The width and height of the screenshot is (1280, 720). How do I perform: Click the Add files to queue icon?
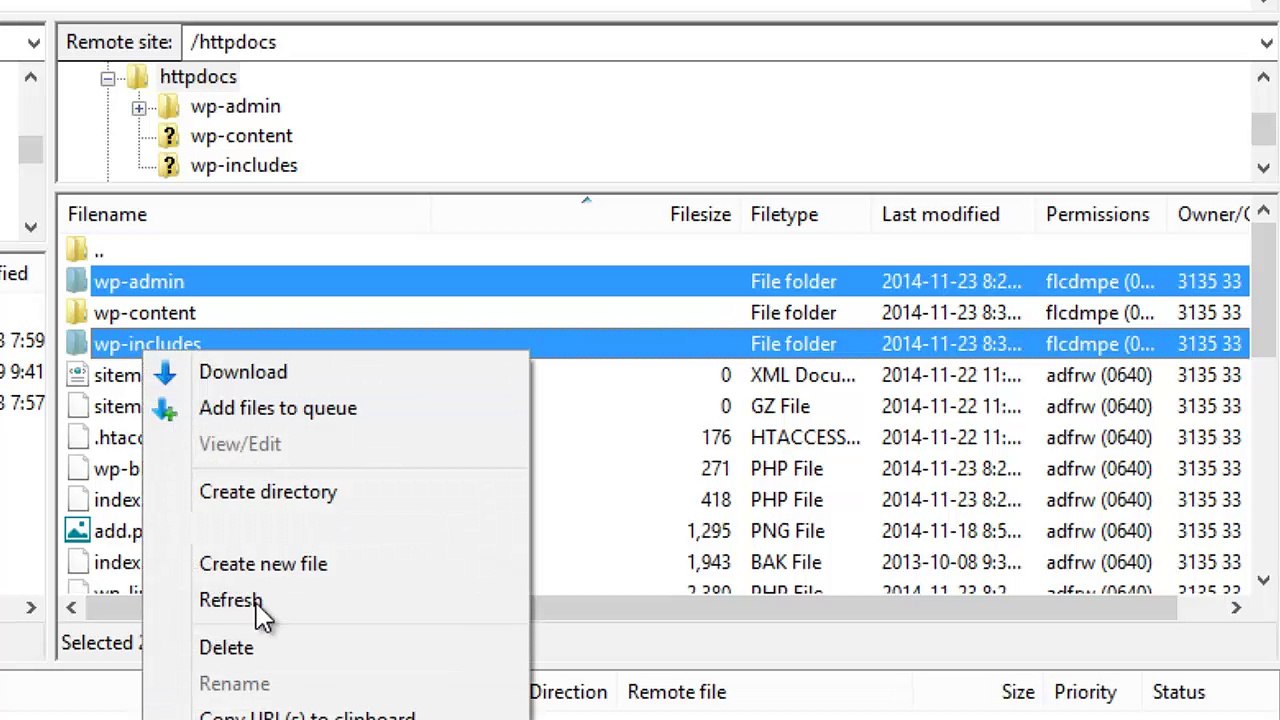click(x=165, y=409)
